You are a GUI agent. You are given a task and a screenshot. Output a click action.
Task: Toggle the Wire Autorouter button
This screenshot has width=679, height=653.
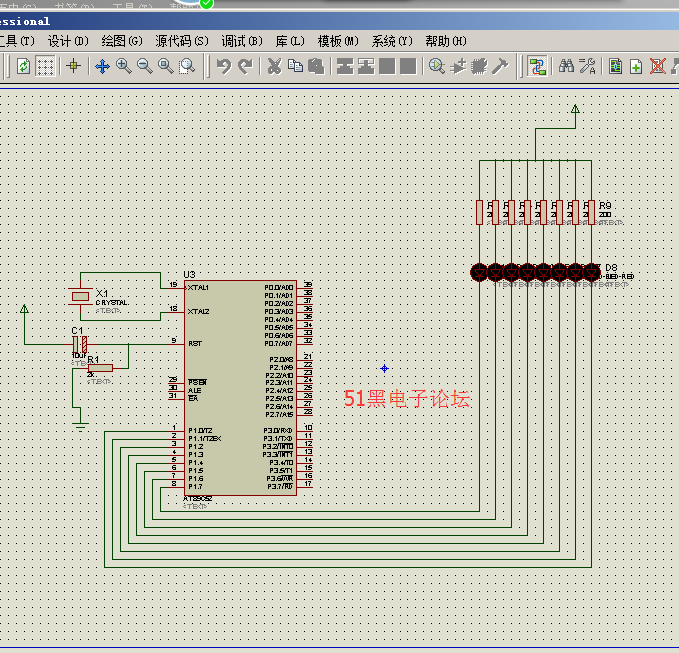537,66
